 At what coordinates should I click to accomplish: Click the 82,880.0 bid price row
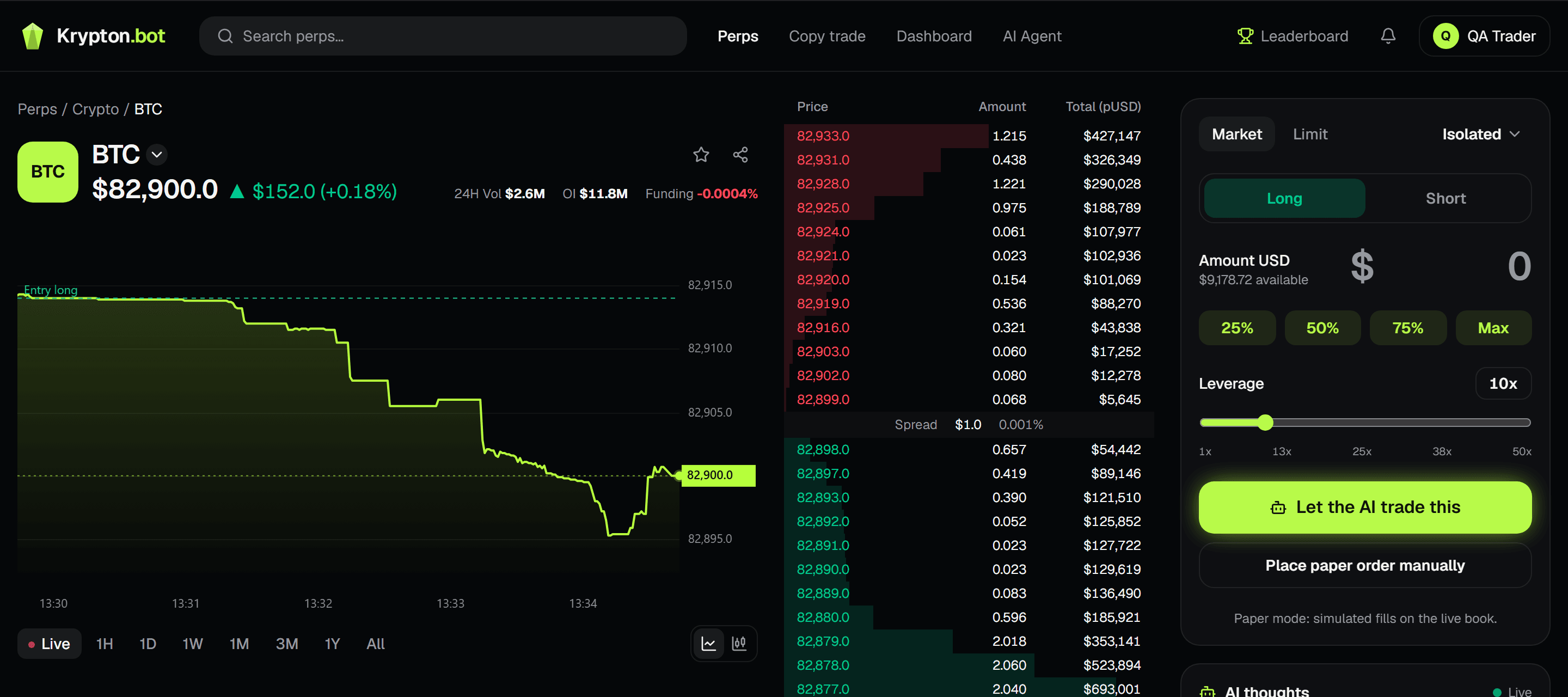(969, 617)
